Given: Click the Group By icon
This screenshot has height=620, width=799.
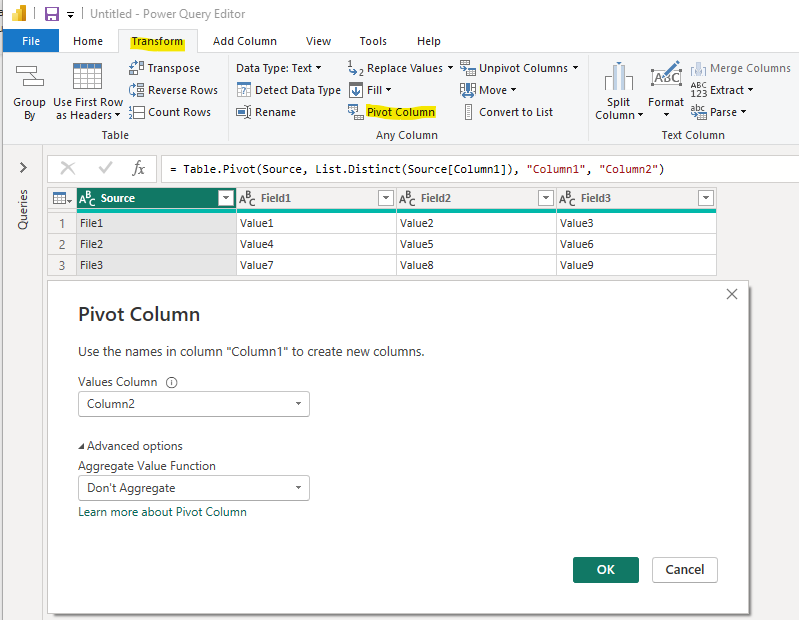Looking at the screenshot, I should [30, 76].
